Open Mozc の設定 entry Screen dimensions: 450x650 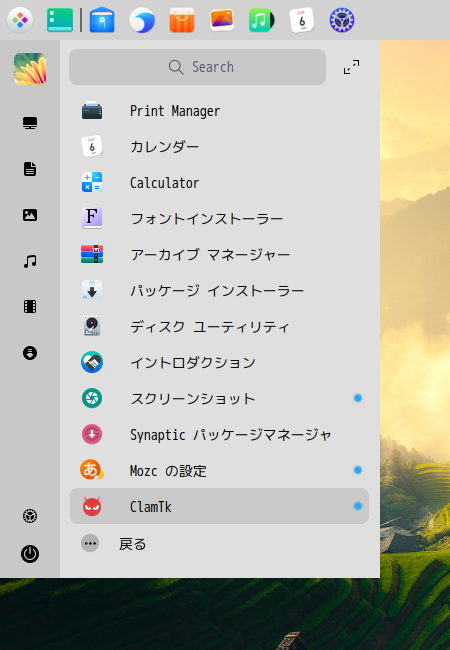coord(219,470)
